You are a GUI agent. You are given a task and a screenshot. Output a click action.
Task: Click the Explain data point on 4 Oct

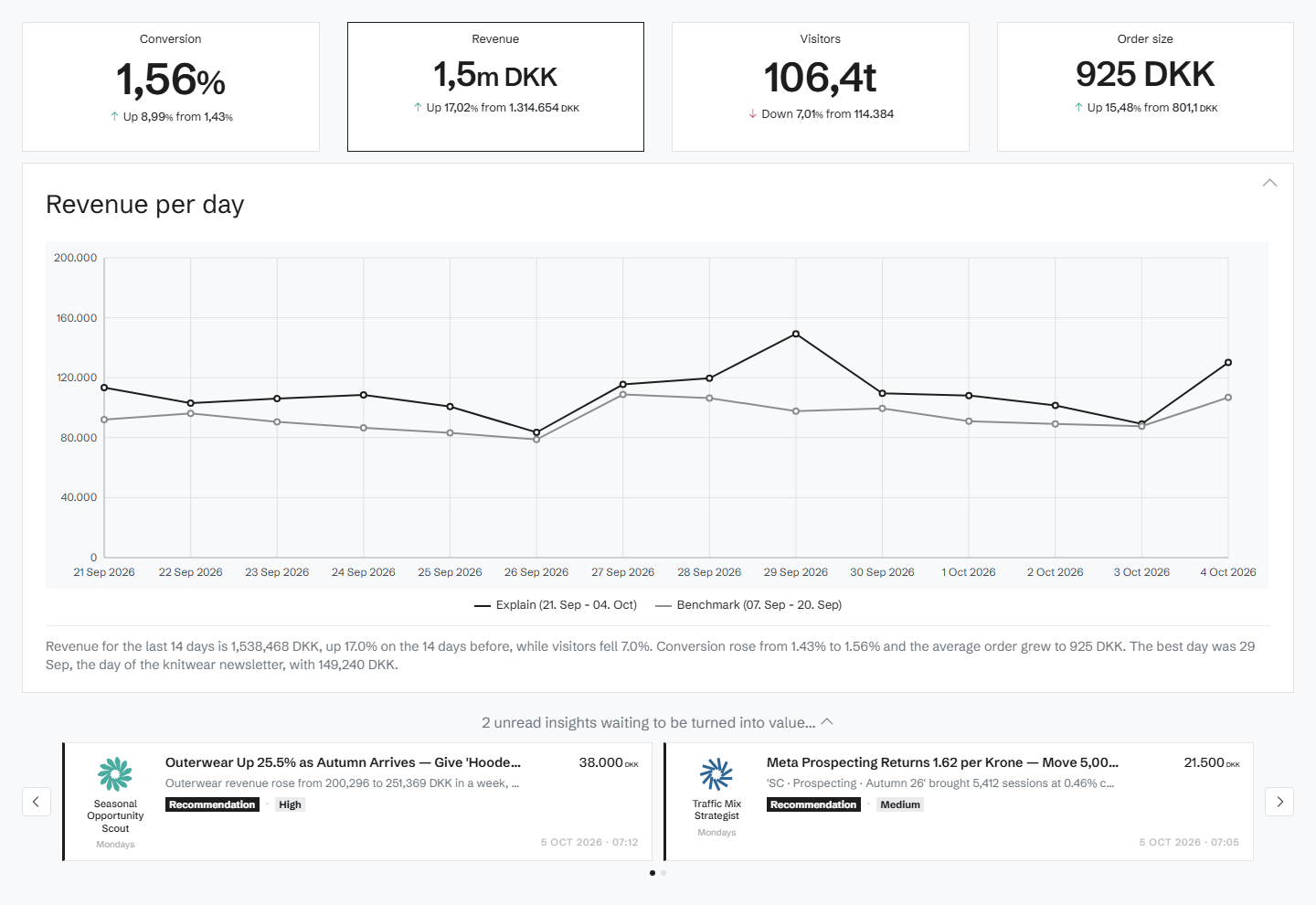click(1228, 363)
